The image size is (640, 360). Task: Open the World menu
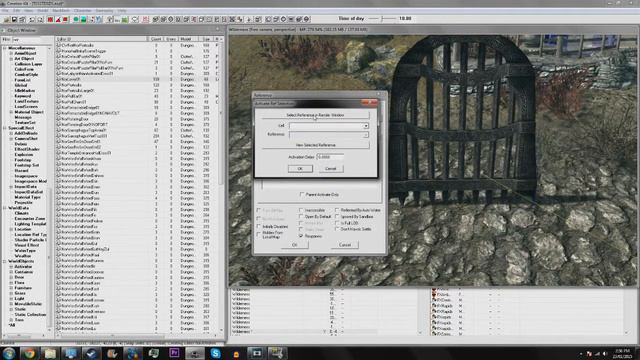42,11
